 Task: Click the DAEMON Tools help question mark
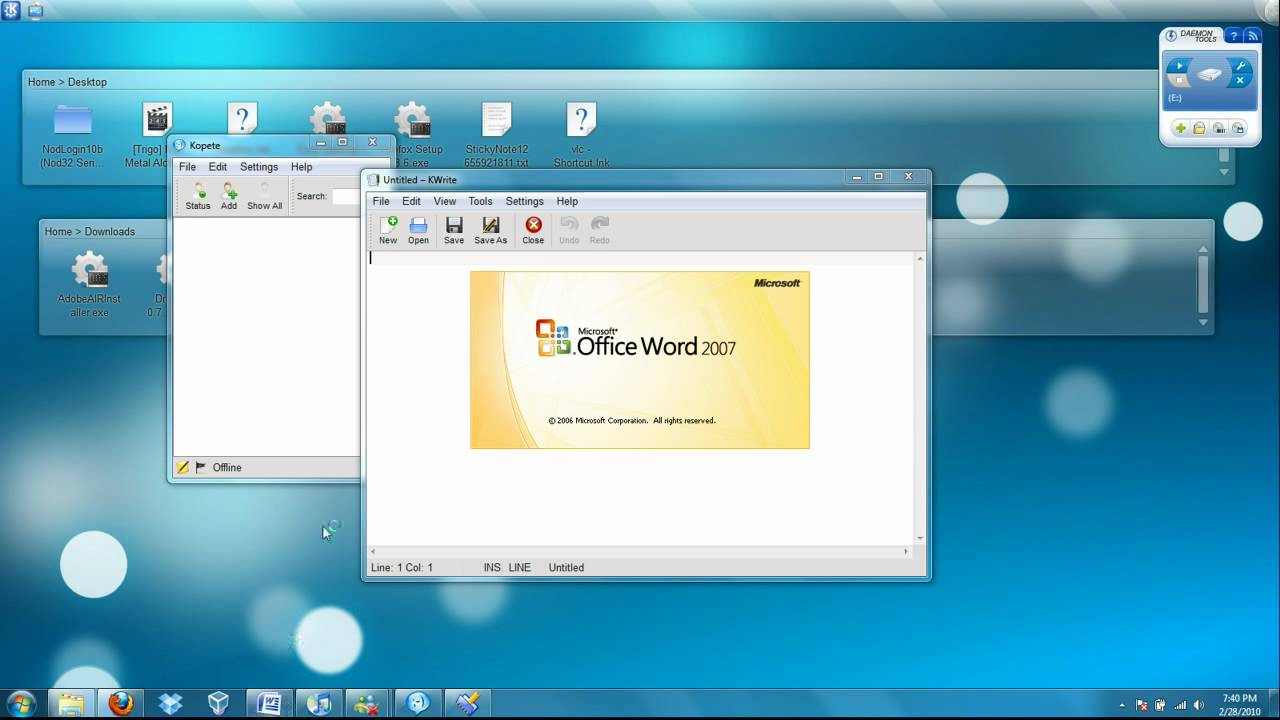(1234, 36)
